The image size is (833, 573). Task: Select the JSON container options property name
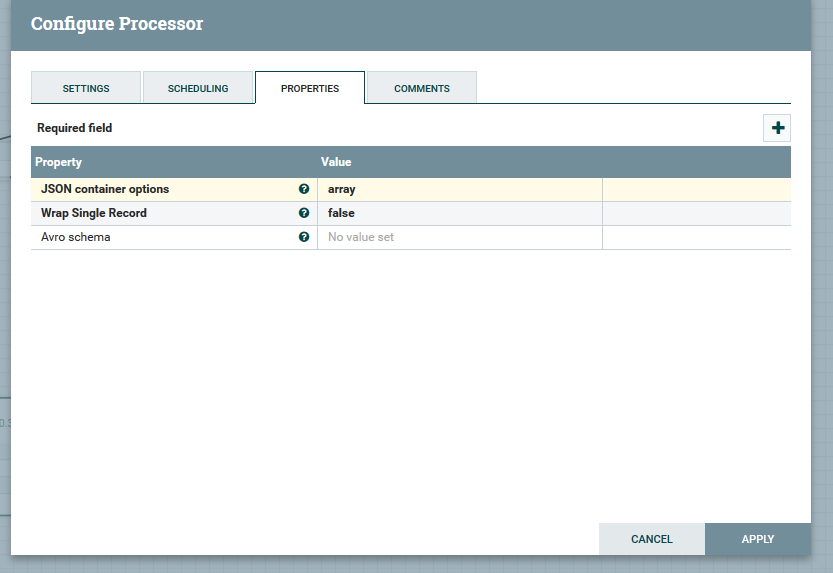pyautogui.click(x=105, y=189)
